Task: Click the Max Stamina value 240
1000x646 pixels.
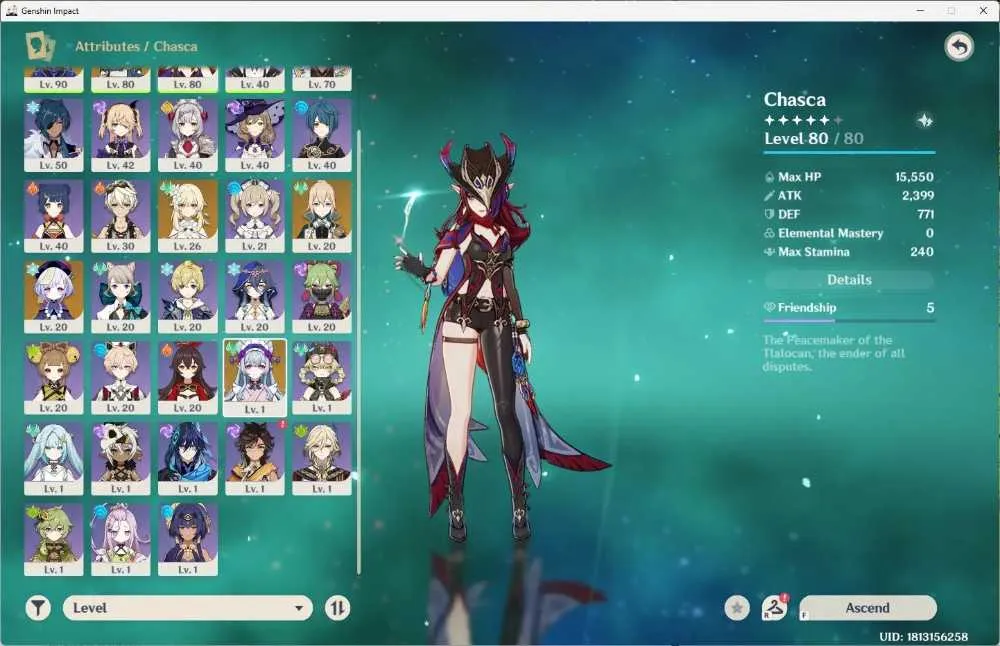Action: point(922,251)
